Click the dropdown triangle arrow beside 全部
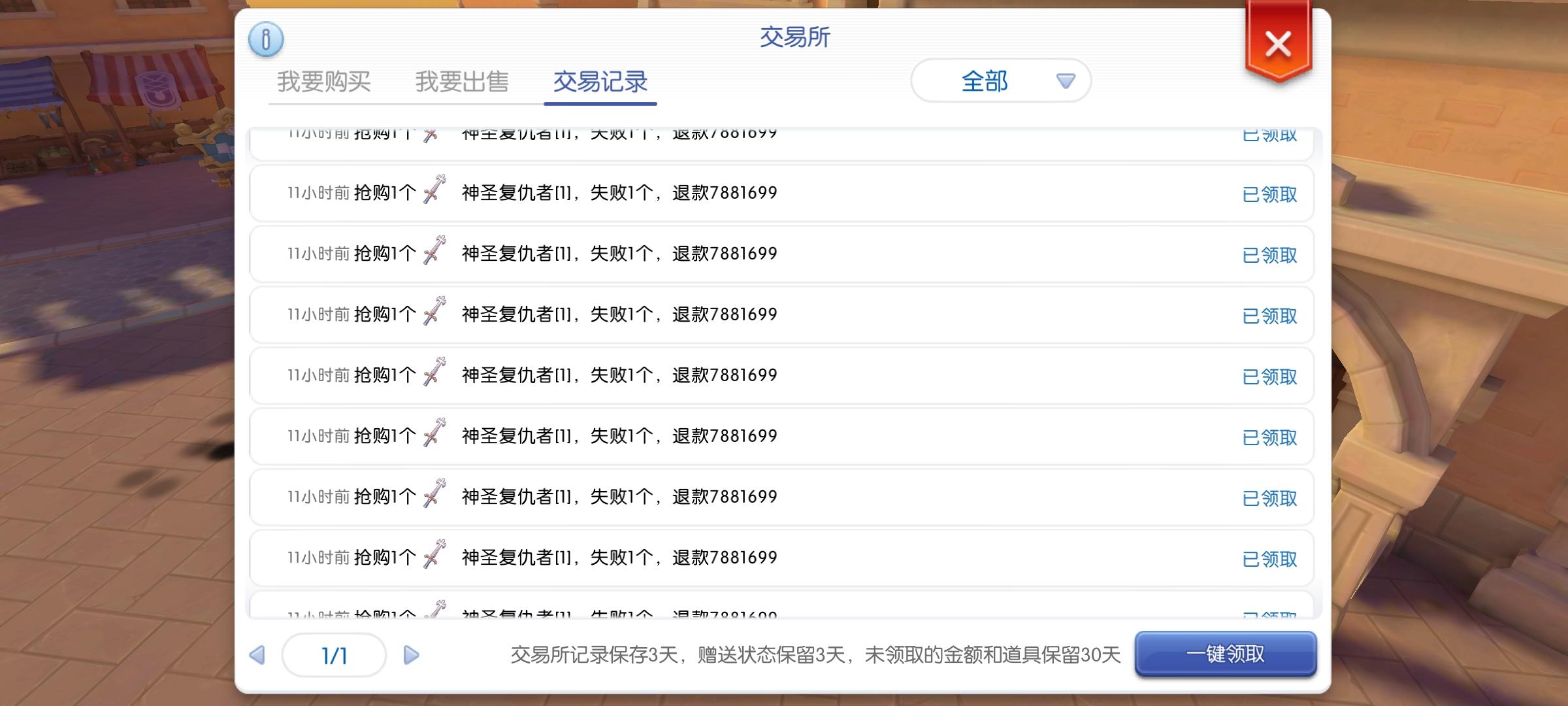 click(1066, 81)
